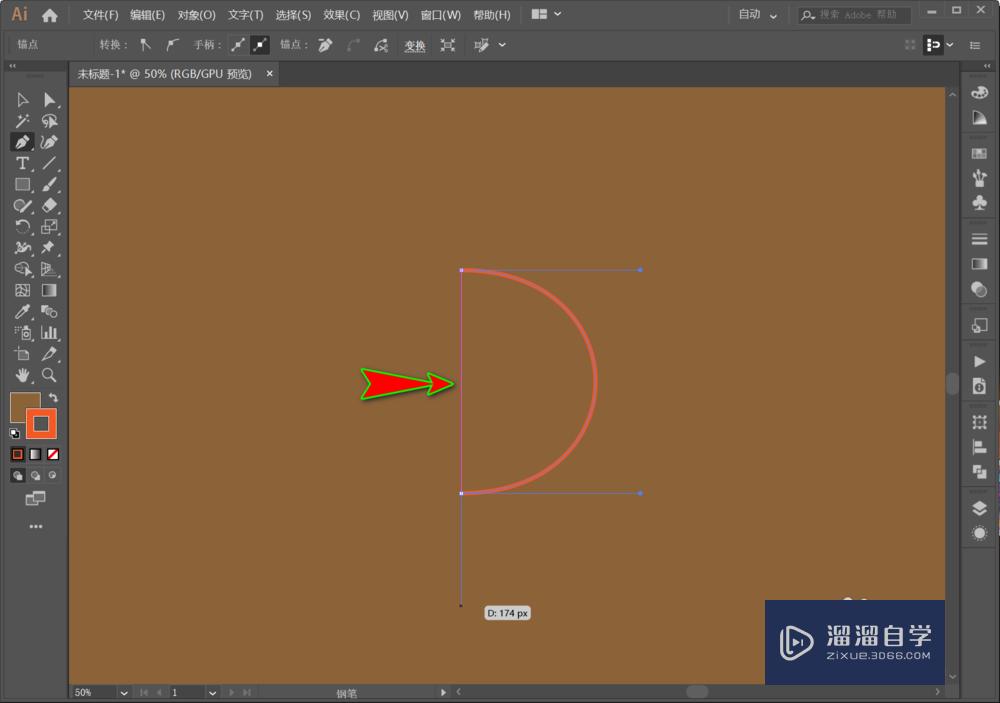Open the Layers panel icon
The height and width of the screenshot is (703, 1000).
coord(979,508)
